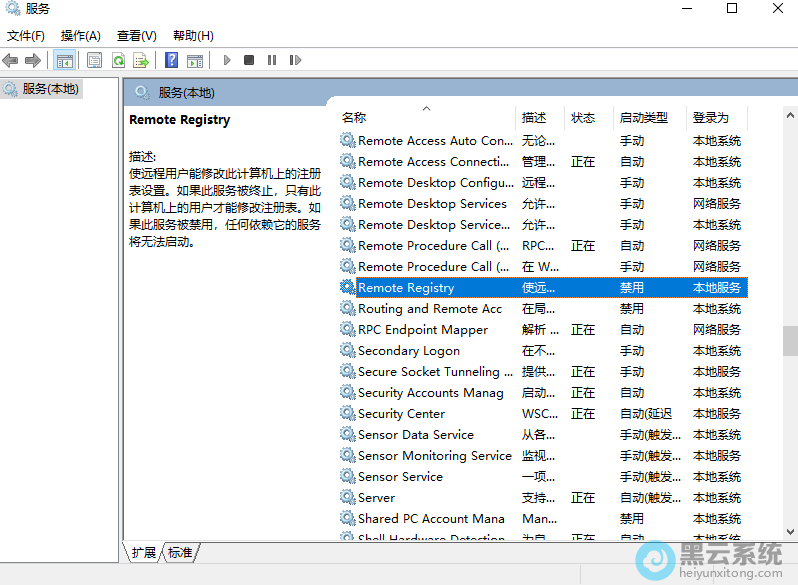Open the 查看(V) menu
This screenshot has width=798, height=585.
[x=136, y=35]
